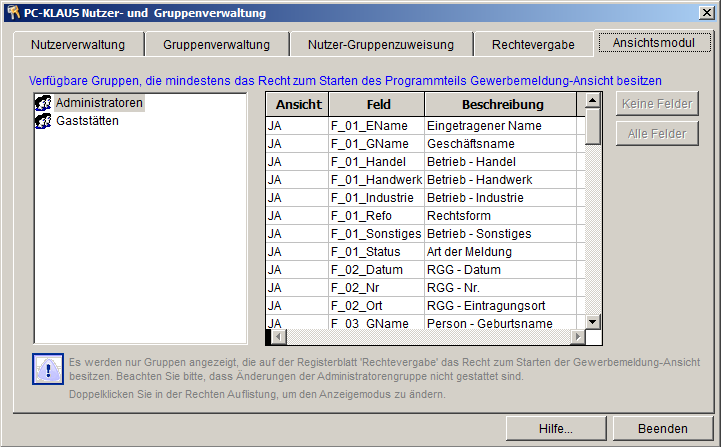The width and height of the screenshot is (721, 447).
Task: Click the Beenden button
Action: pos(663,428)
